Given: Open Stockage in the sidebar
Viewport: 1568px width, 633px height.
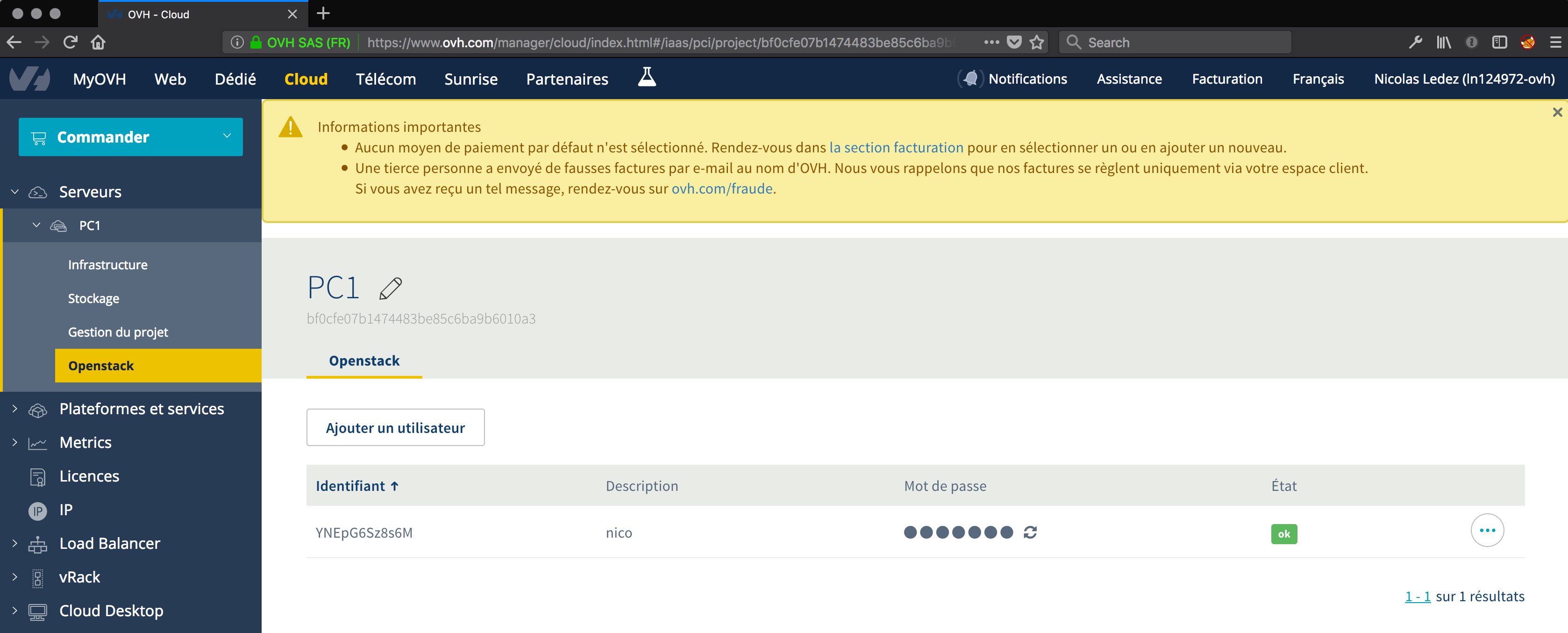Looking at the screenshot, I should point(94,299).
